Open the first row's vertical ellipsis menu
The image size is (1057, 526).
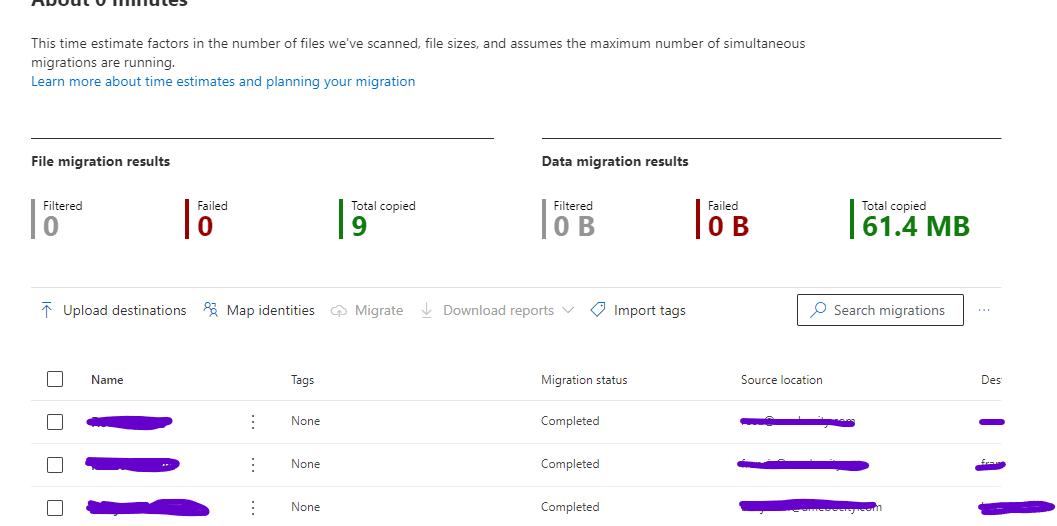point(253,422)
